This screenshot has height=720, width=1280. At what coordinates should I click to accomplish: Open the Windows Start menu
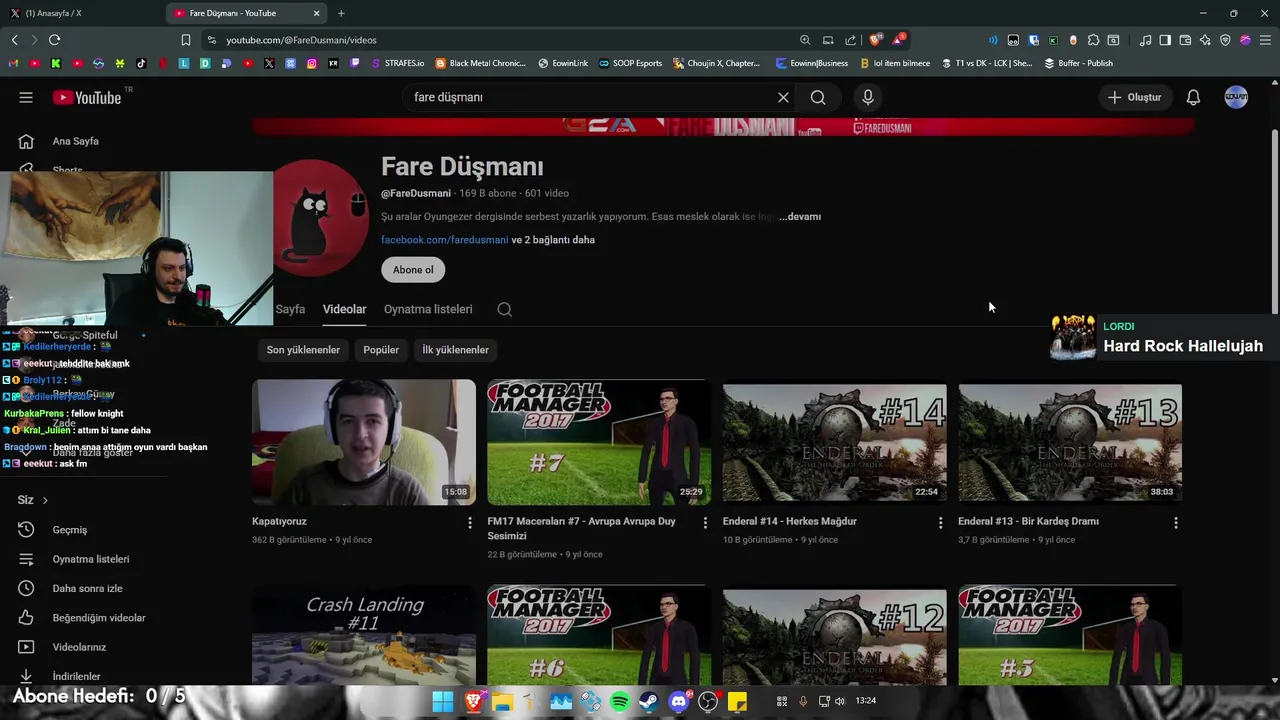click(x=442, y=701)
